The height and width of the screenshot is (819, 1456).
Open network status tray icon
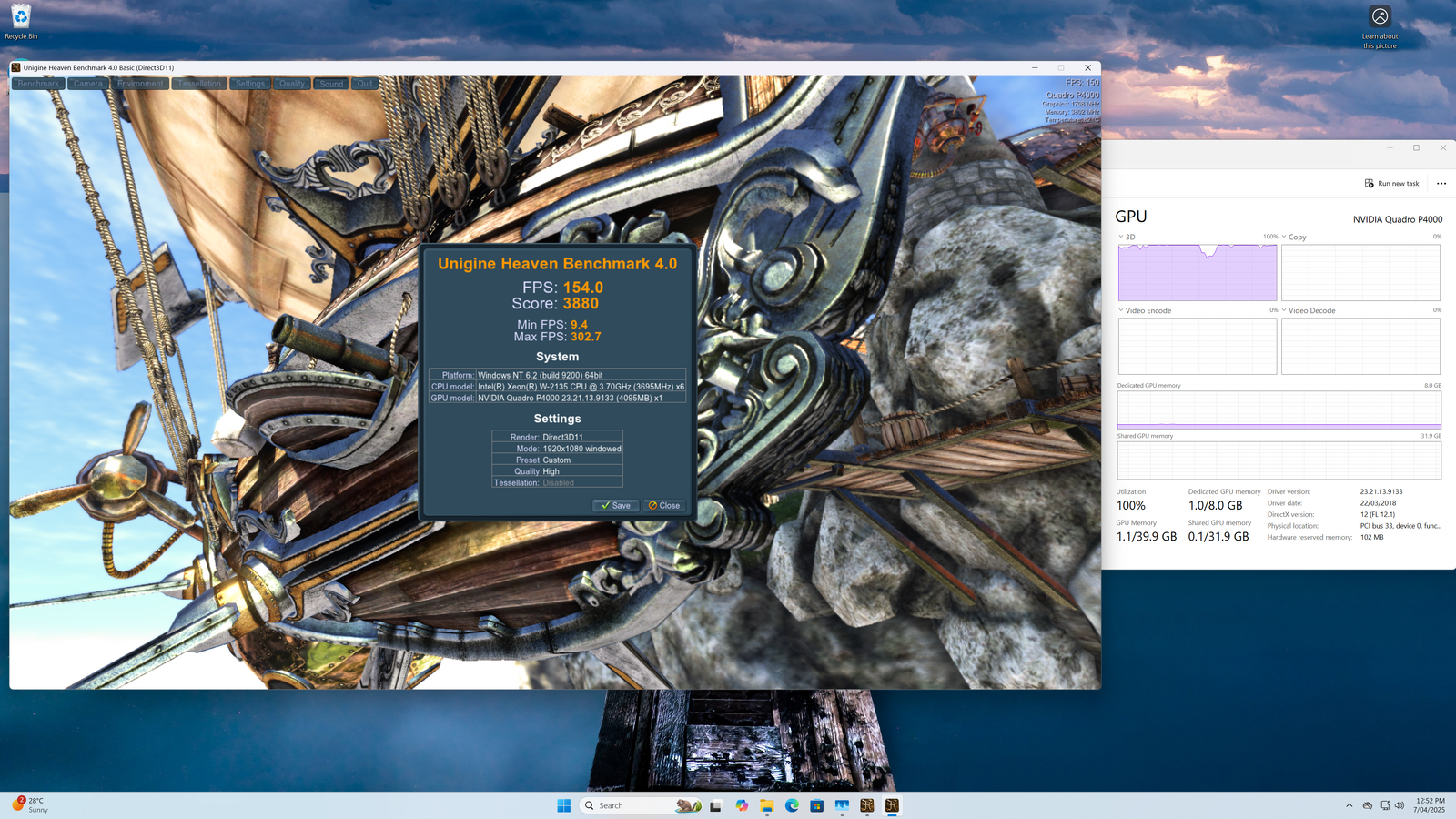[x=1385, y=805]
